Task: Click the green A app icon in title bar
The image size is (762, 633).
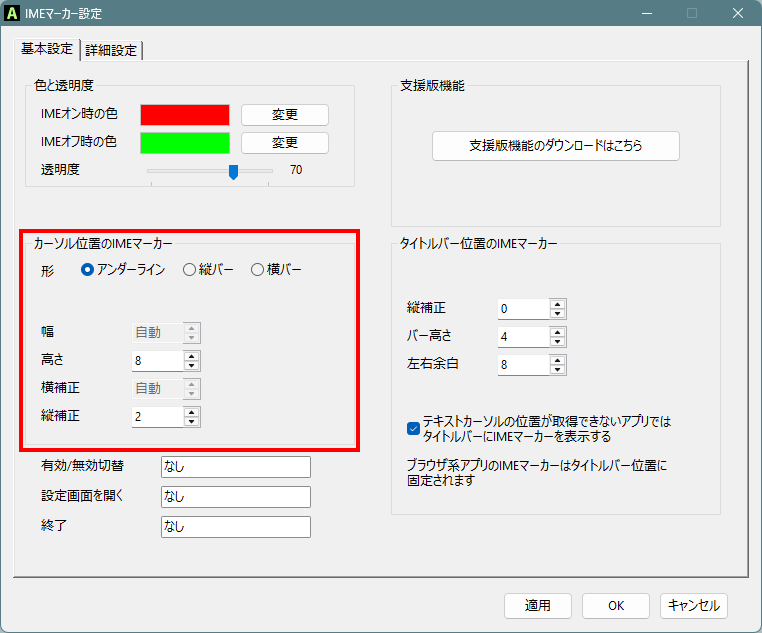Action: (12, 13)
